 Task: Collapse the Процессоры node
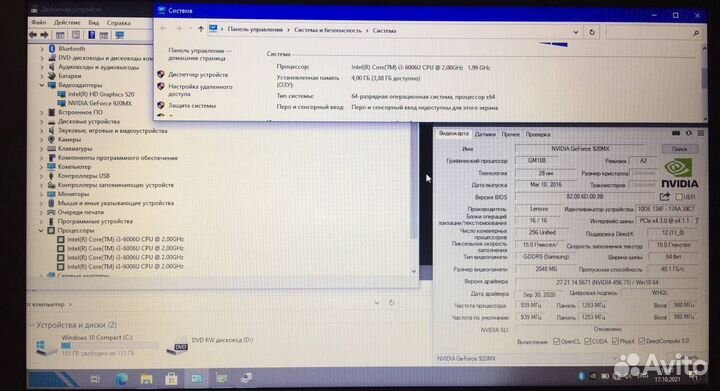[42, 230]
